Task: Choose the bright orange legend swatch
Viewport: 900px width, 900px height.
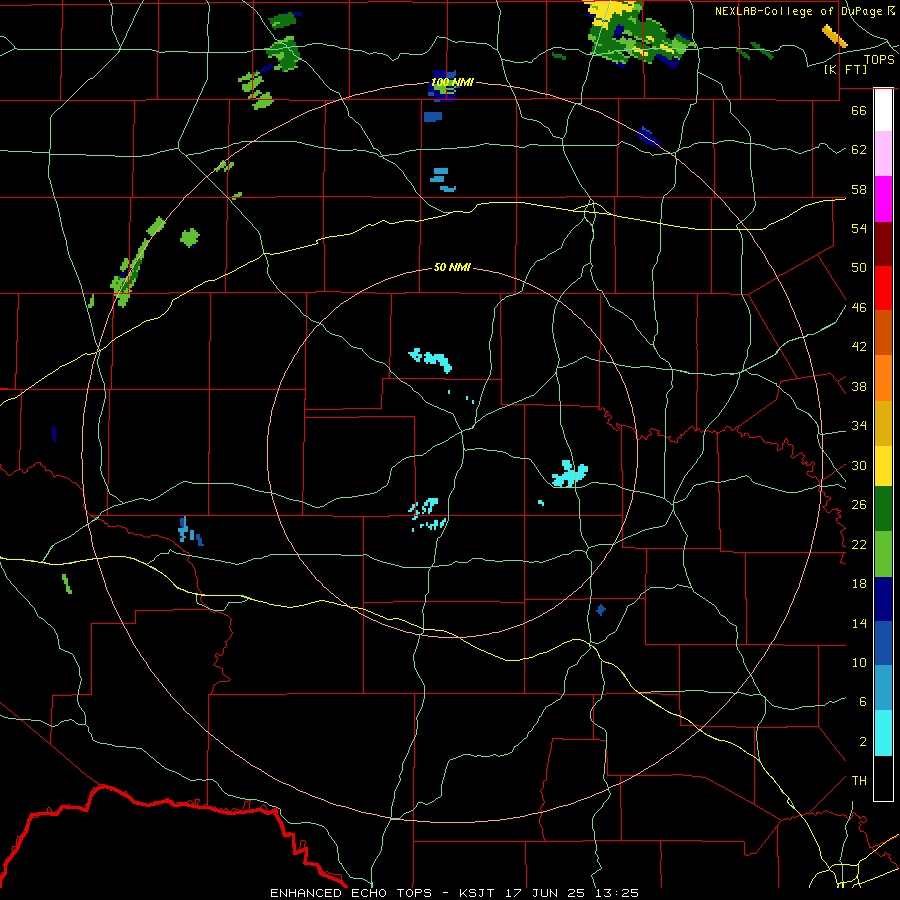Action: (883, 378)
